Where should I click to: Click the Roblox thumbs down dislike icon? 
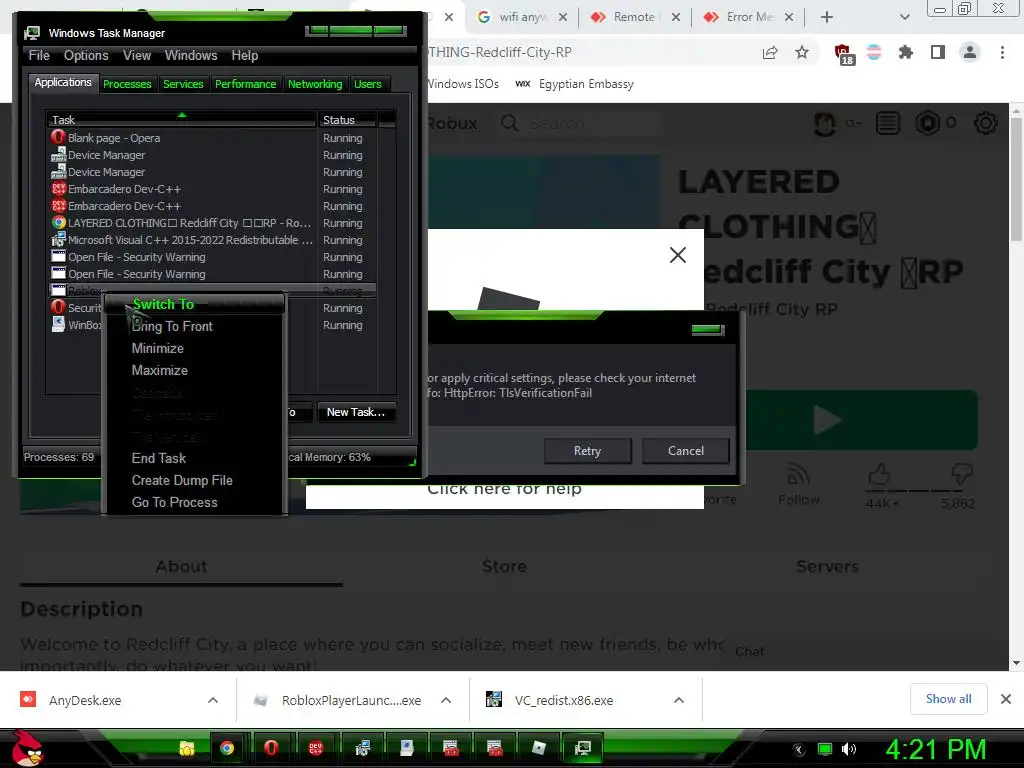[962, 473]
